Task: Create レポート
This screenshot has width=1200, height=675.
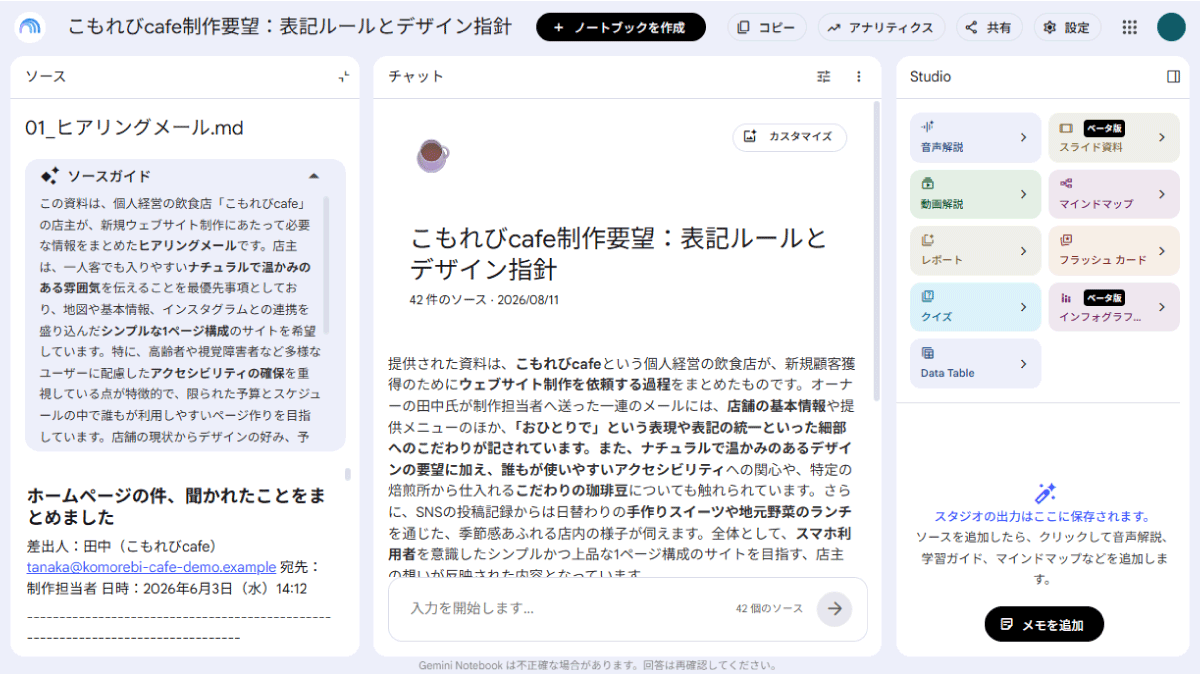Action: (977, 251)
